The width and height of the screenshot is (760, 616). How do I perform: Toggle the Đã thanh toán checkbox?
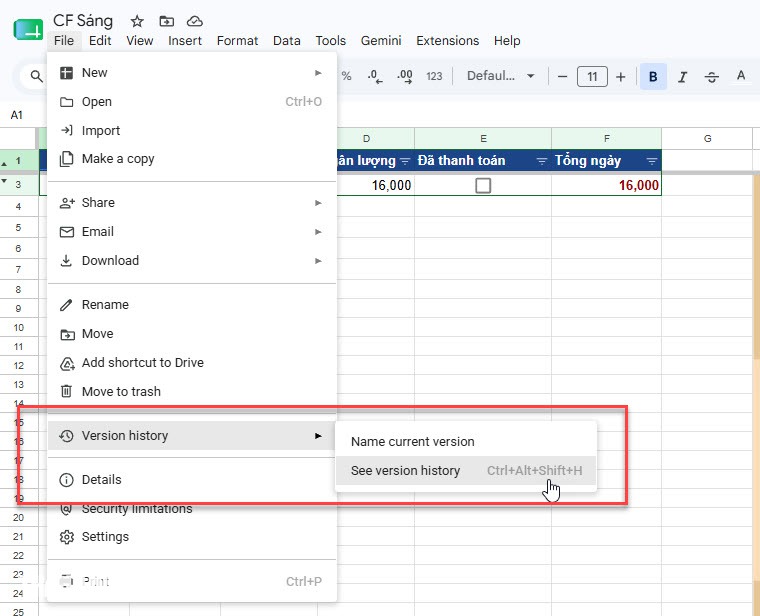click(x=483, y=186)
